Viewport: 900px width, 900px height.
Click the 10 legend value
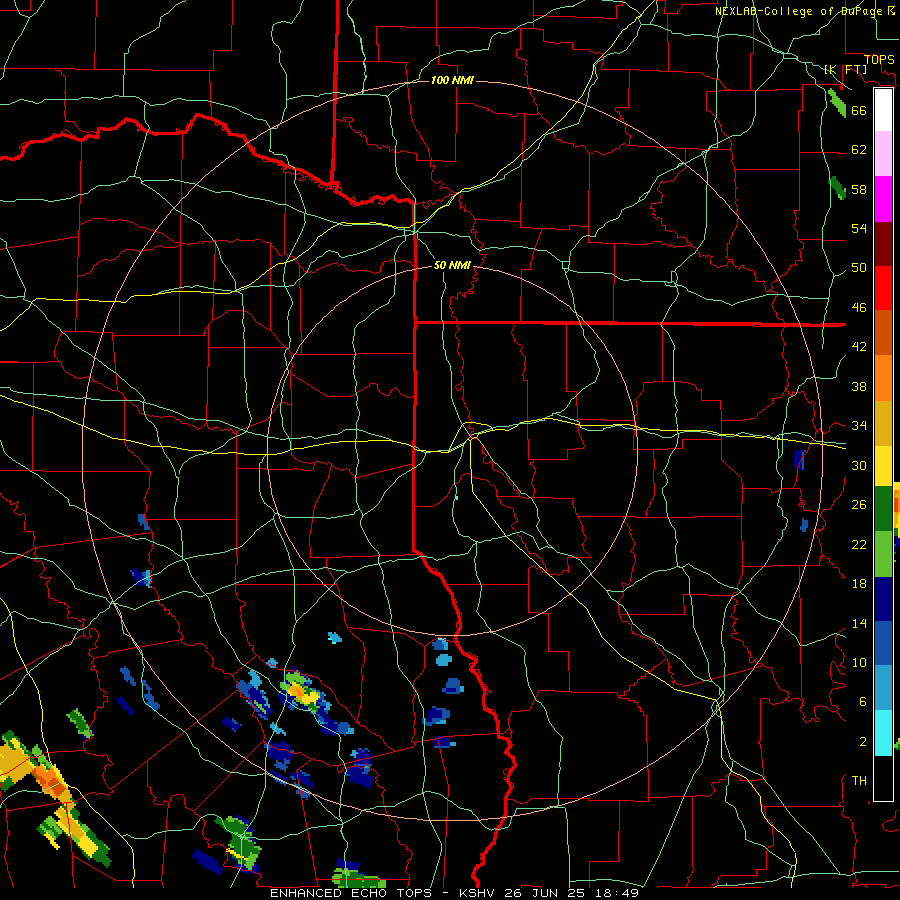(859, 662)
